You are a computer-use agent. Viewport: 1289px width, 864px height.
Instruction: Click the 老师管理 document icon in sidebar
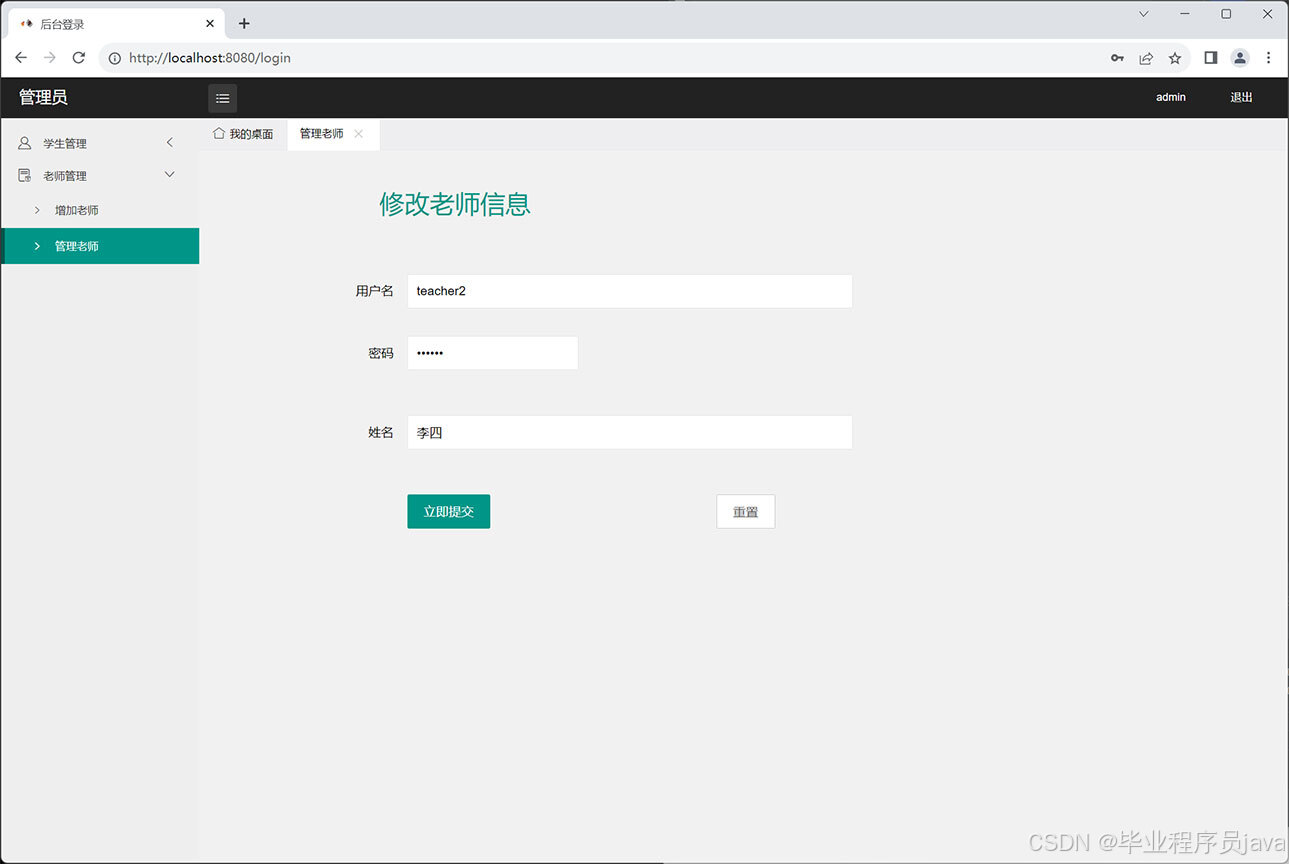click(x=25, y=175)
